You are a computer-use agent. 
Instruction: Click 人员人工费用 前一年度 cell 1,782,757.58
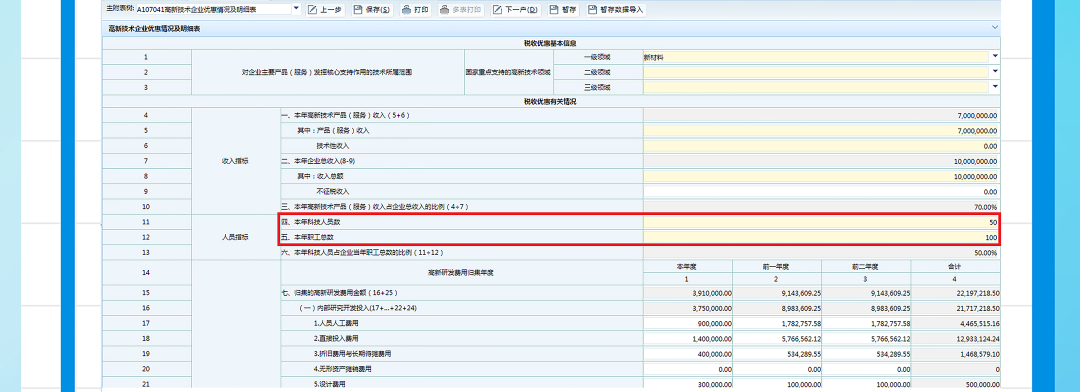point(778,323)
